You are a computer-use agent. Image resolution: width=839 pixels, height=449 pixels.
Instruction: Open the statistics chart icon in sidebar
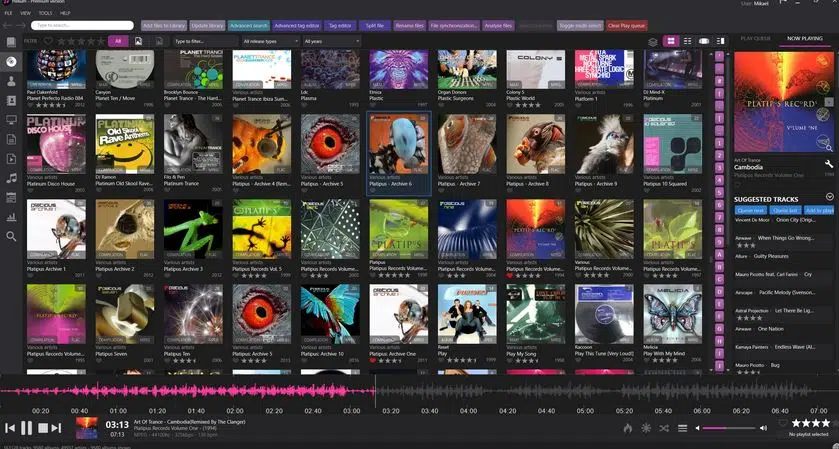click(x=11, y=217)
